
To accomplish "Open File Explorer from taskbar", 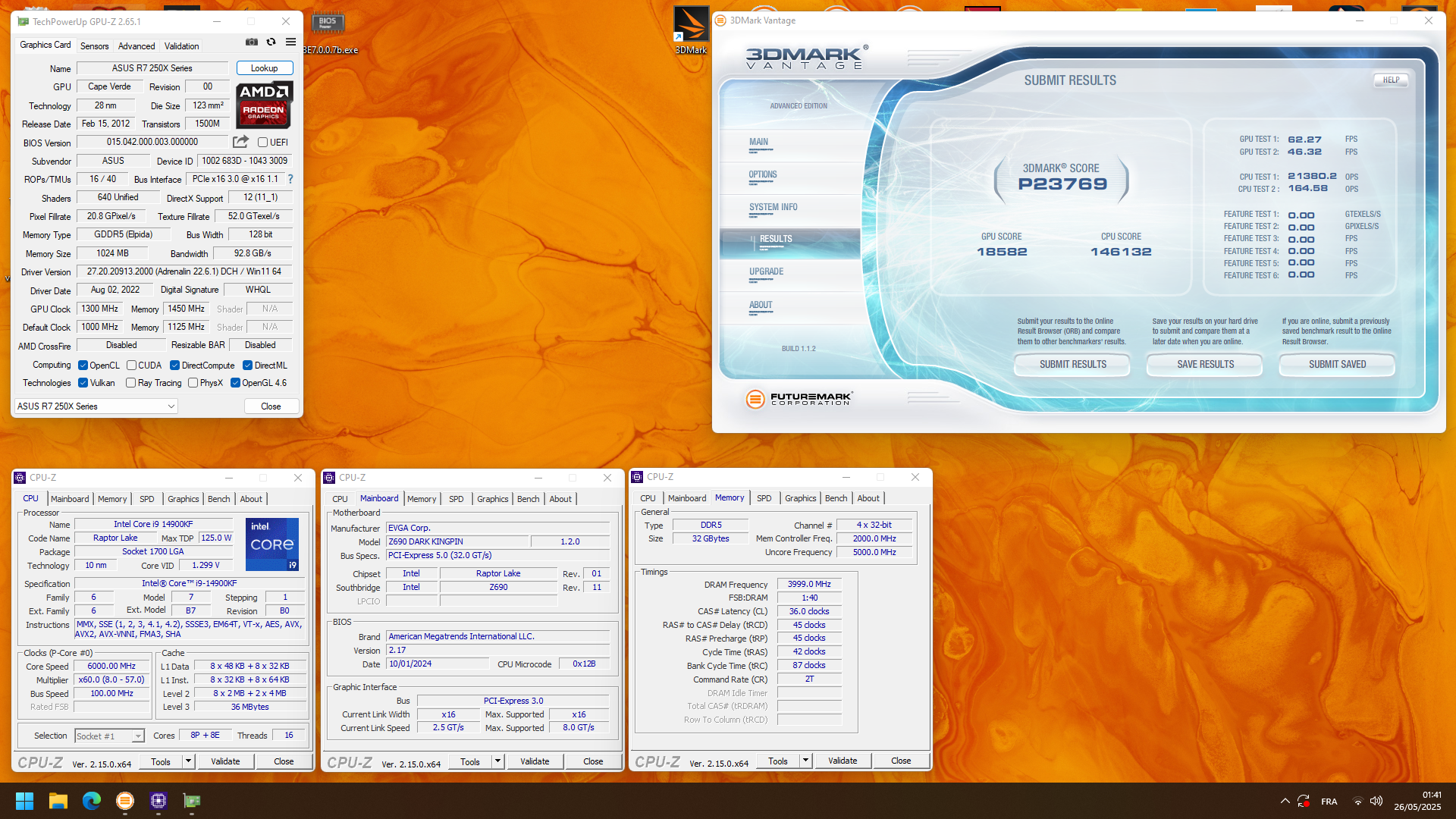I will (x=58, y=801).
